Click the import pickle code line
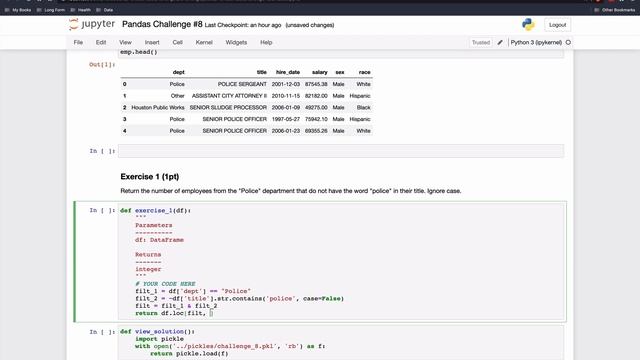 pyautogui.click(x=159, y=339)
